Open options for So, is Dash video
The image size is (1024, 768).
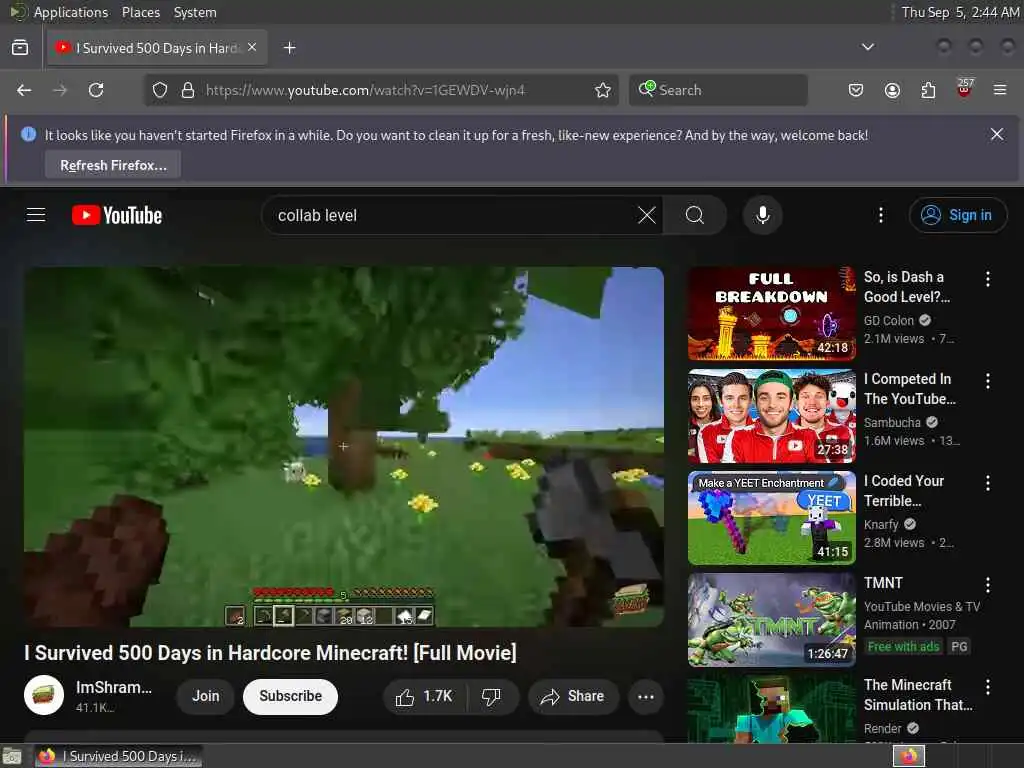[x=987, y=279]
